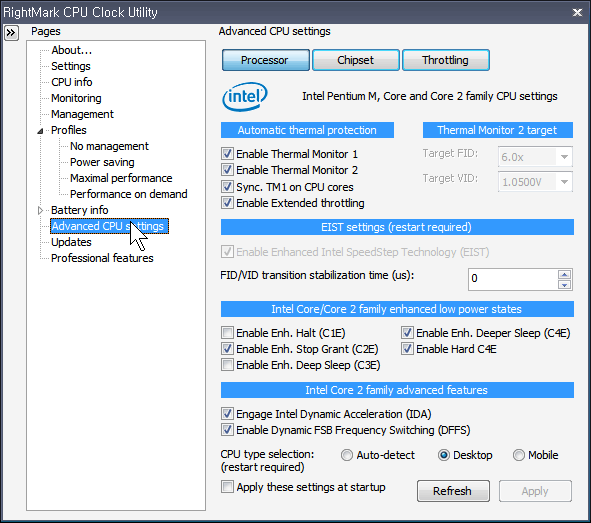Select the Battery info page
The width and height of the screenshot is (591, 523).
pos(80,210)
